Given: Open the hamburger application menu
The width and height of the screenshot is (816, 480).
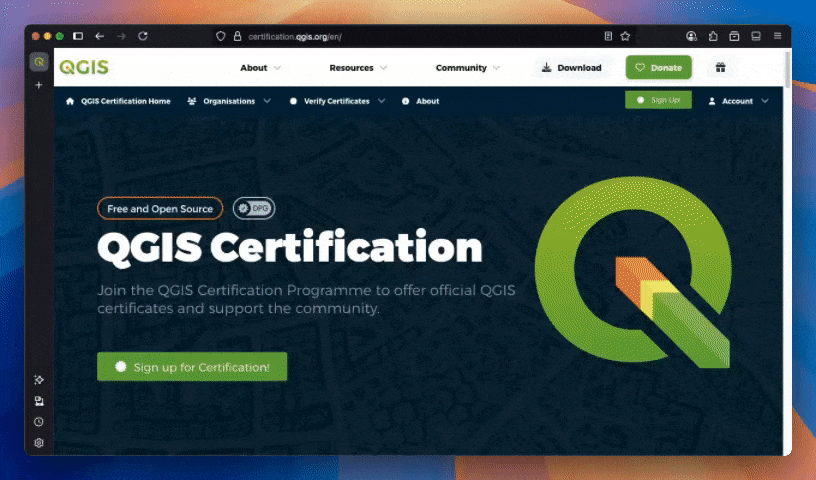Looking at the screenshot, I should 777,36.
